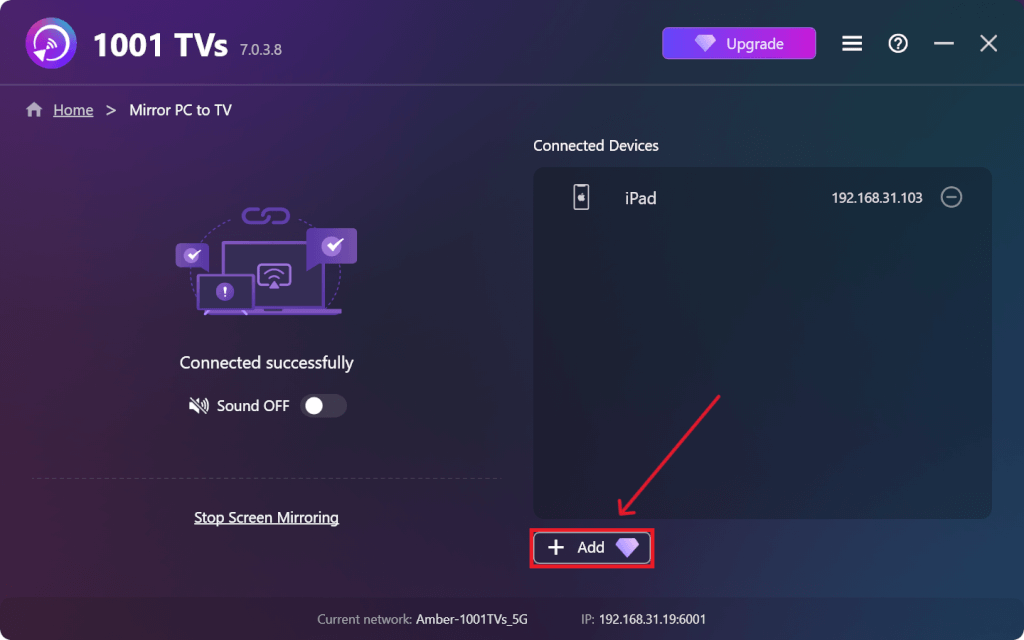Viewport: 1024px width, 640px height.
Task: Click the Upgrade button
Action: pos(739,44)
